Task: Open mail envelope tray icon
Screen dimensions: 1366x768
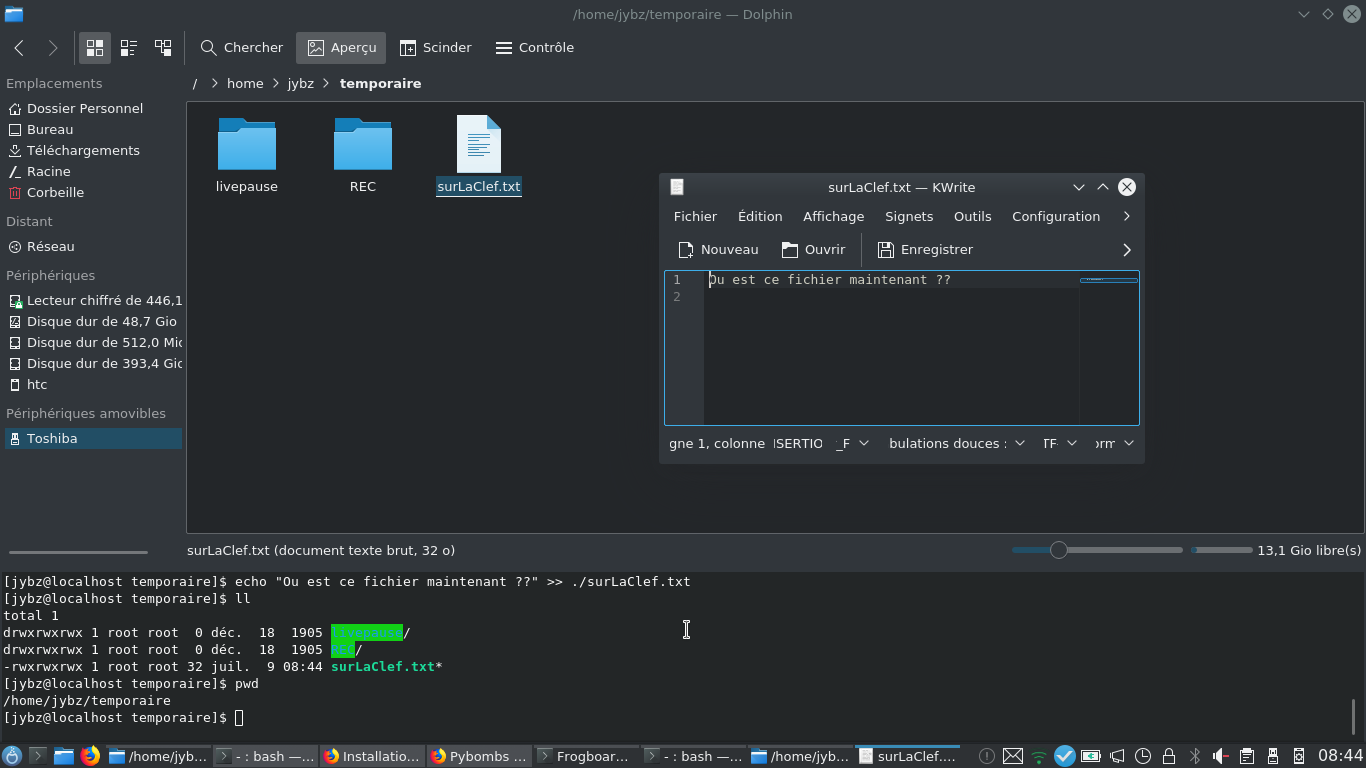Action: [1013, 756]
